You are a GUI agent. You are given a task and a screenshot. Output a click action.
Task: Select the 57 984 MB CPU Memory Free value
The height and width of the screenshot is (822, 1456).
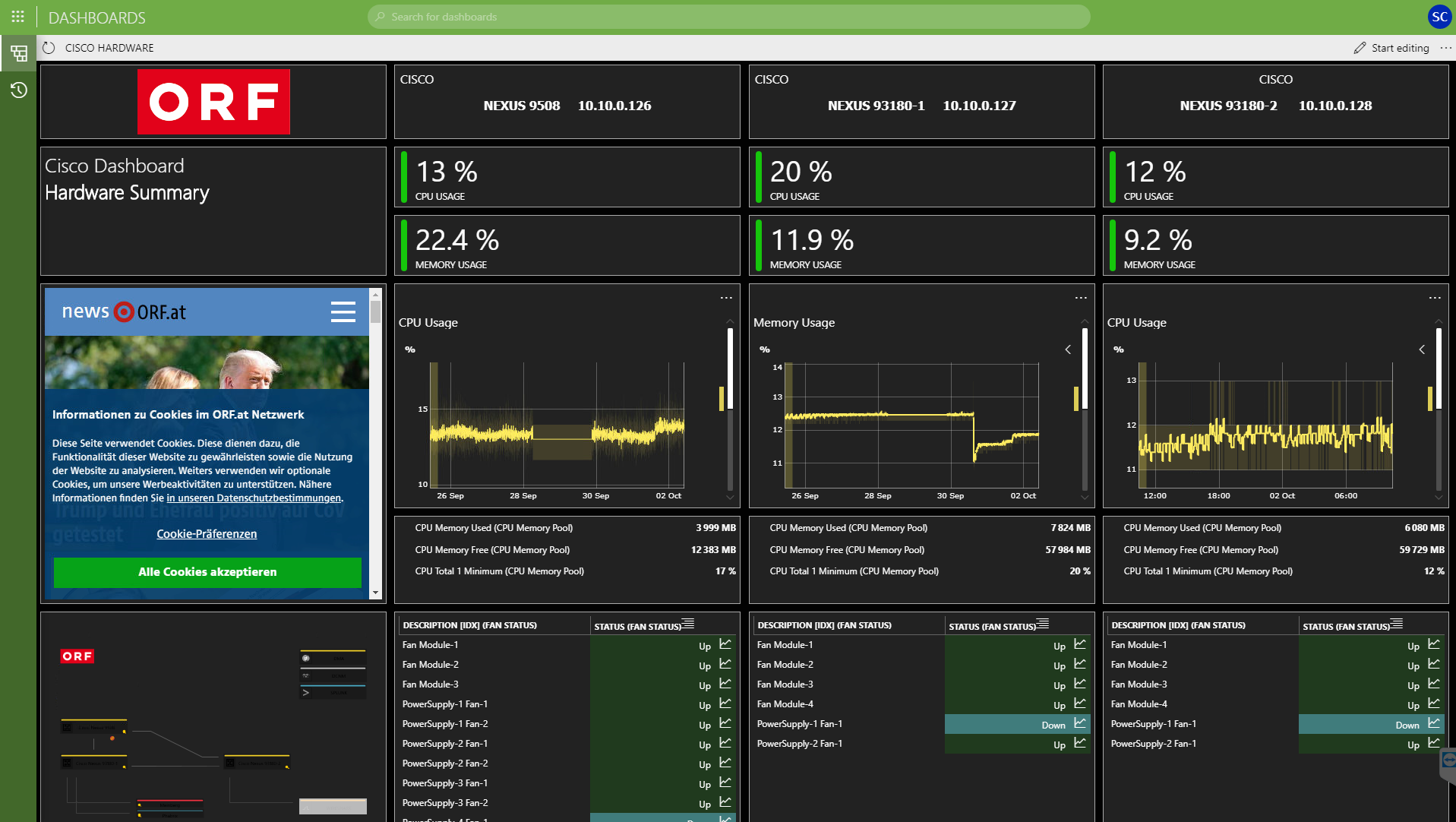[x=1067, y=549]
